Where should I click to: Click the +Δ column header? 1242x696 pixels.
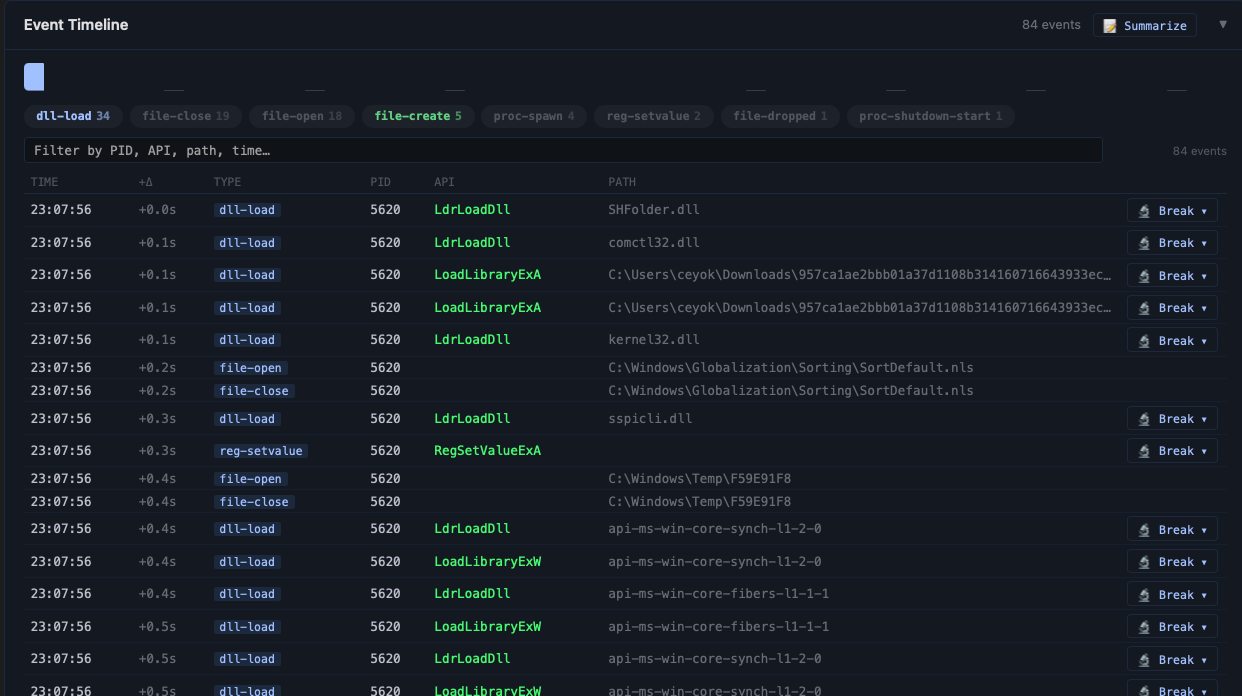(147, 182)
